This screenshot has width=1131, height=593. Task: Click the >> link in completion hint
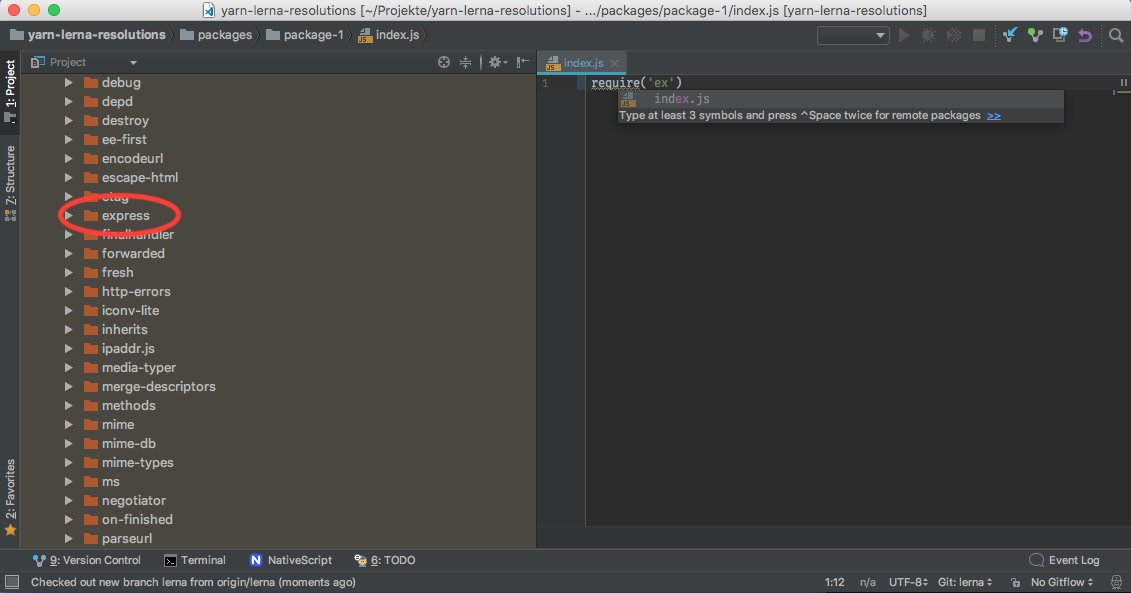pos(994,115)
